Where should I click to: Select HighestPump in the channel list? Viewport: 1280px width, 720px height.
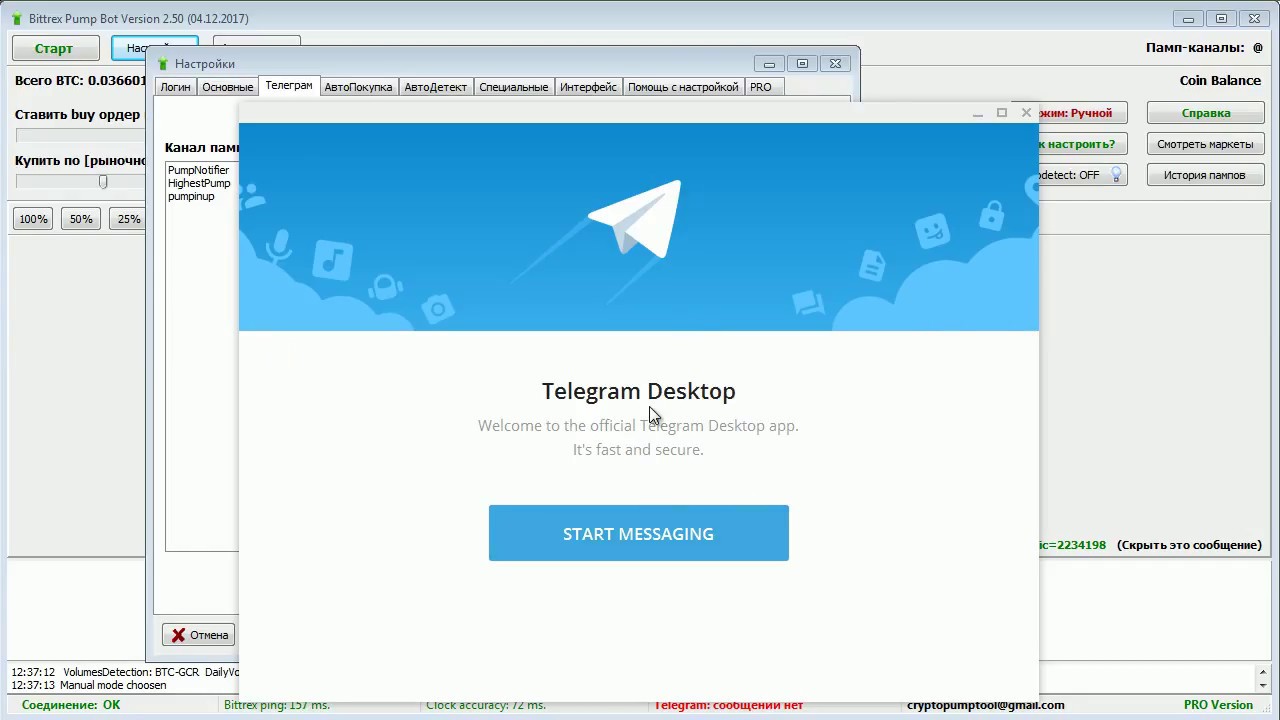[199, 183]
